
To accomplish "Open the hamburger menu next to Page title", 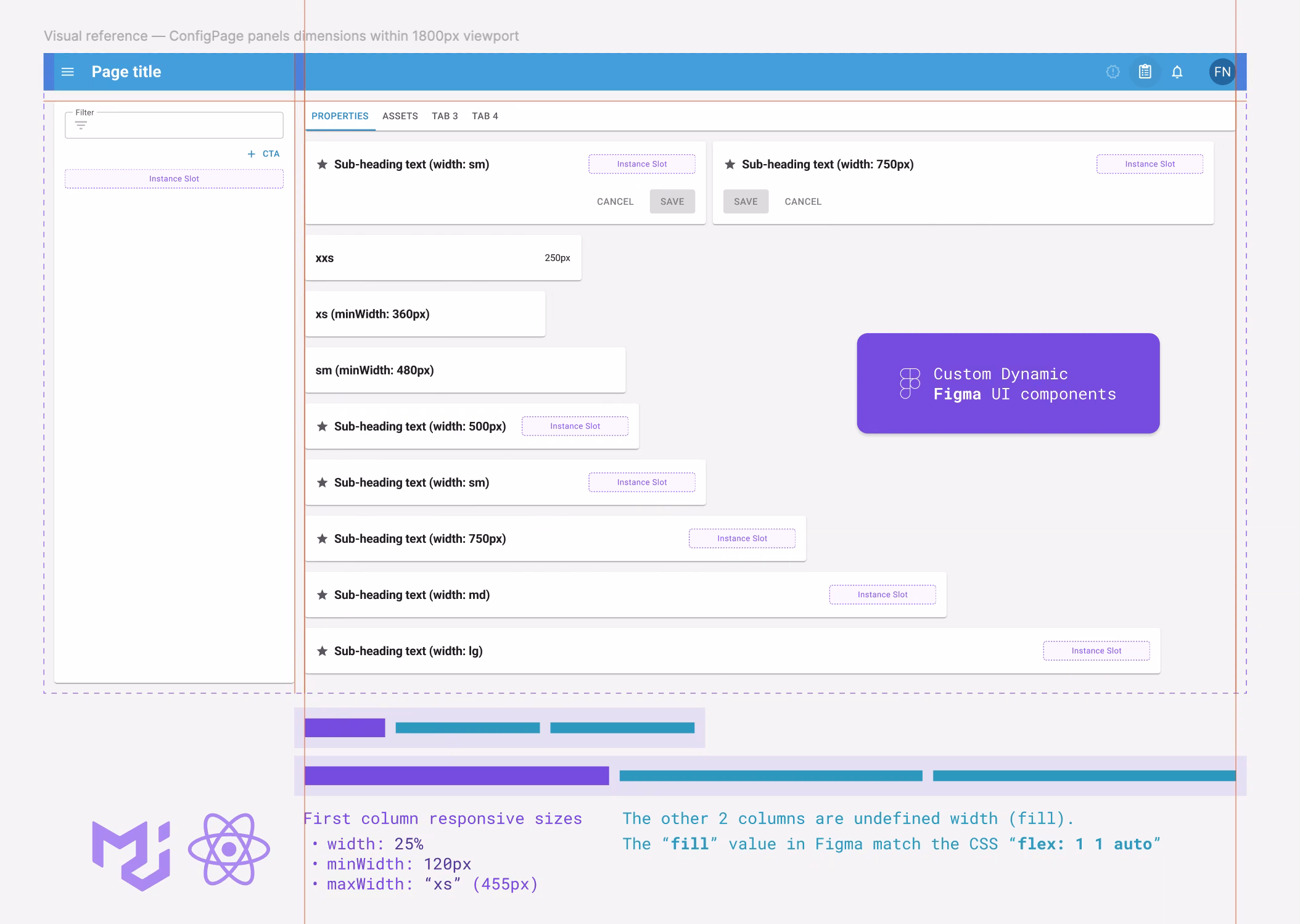I will [x=68, y=72].
